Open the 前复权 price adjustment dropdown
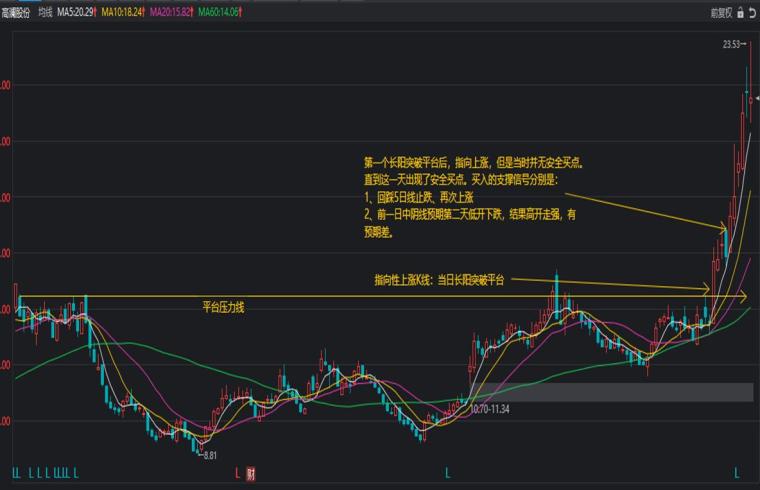This screenshot has height=490, width=760. [721, 13]
